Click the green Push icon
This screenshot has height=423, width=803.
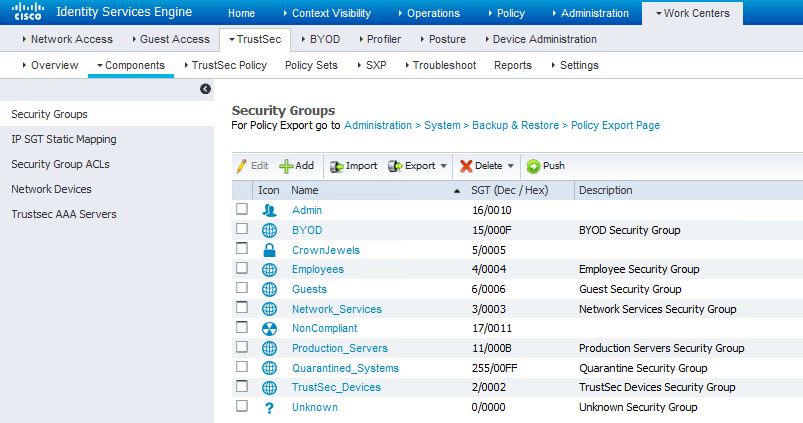pyautogui.click(x=534, y=166)
